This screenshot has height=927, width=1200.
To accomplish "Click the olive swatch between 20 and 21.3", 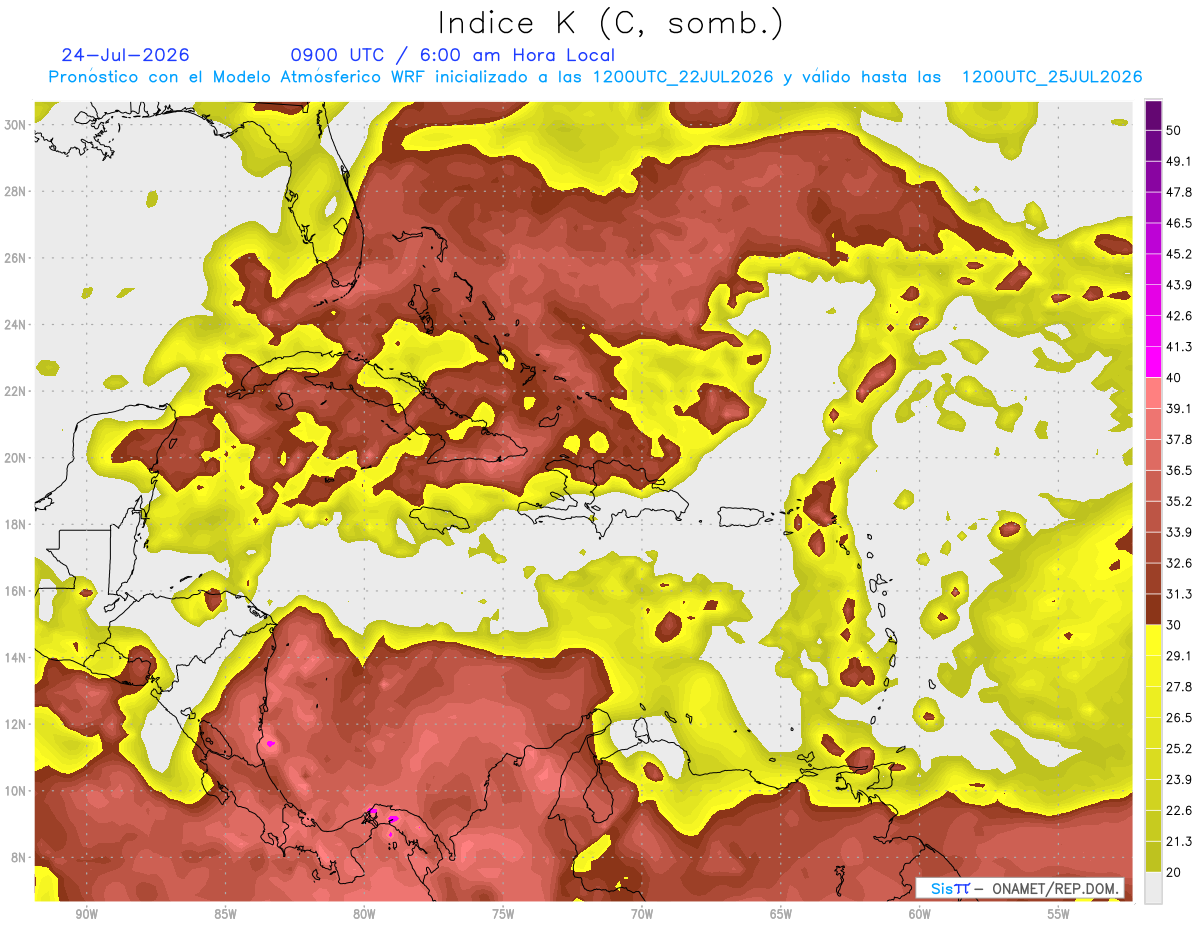I will (x=1153, y=857).
